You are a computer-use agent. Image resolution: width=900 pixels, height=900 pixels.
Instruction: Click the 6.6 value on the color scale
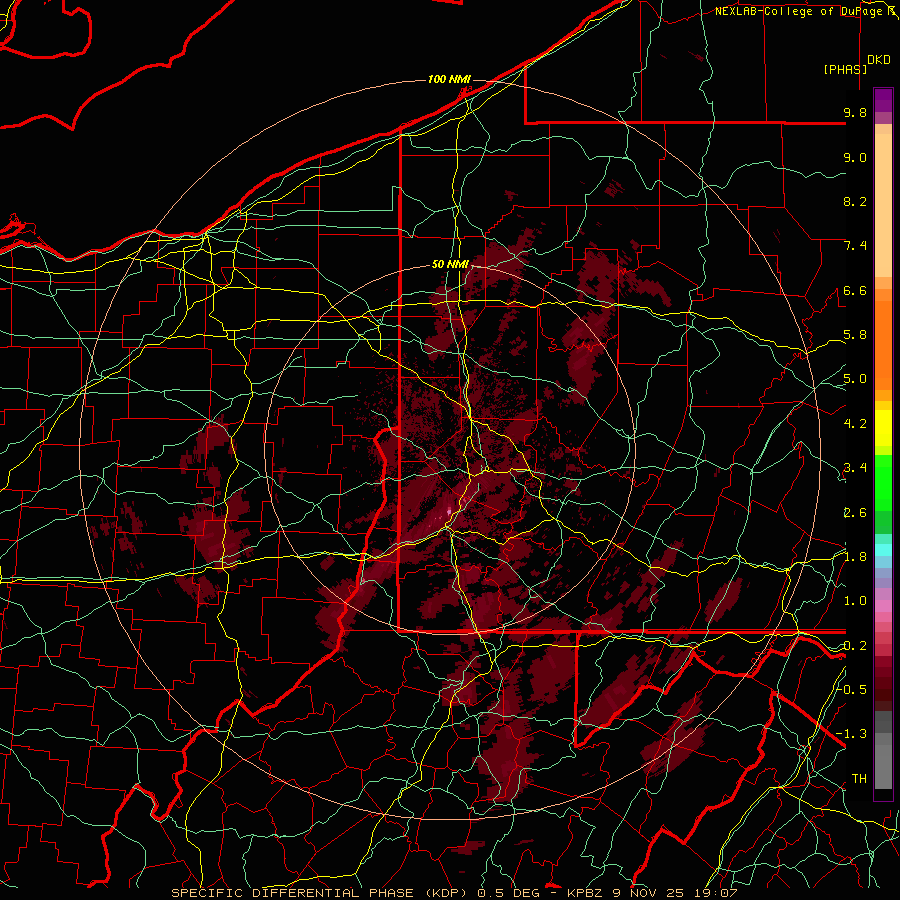855,290
